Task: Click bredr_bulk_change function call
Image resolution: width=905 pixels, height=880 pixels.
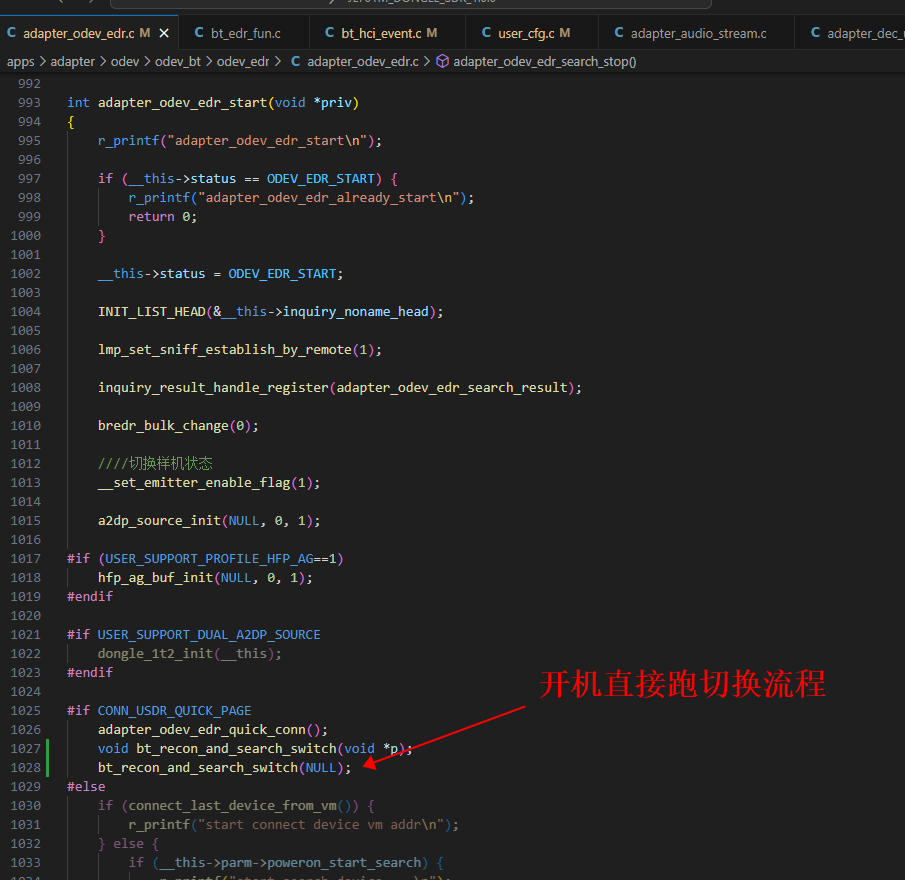Action: pos(163,426)
